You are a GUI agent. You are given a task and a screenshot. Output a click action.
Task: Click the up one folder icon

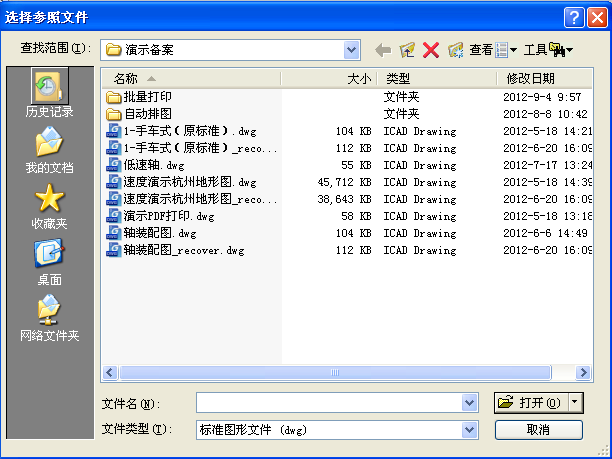407,49
